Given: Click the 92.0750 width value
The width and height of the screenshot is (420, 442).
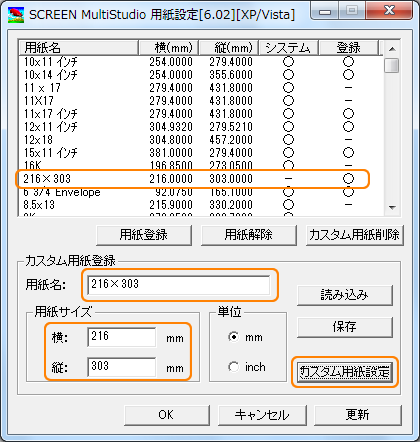Looking at the screenshot, I should (x=174, y=193).
